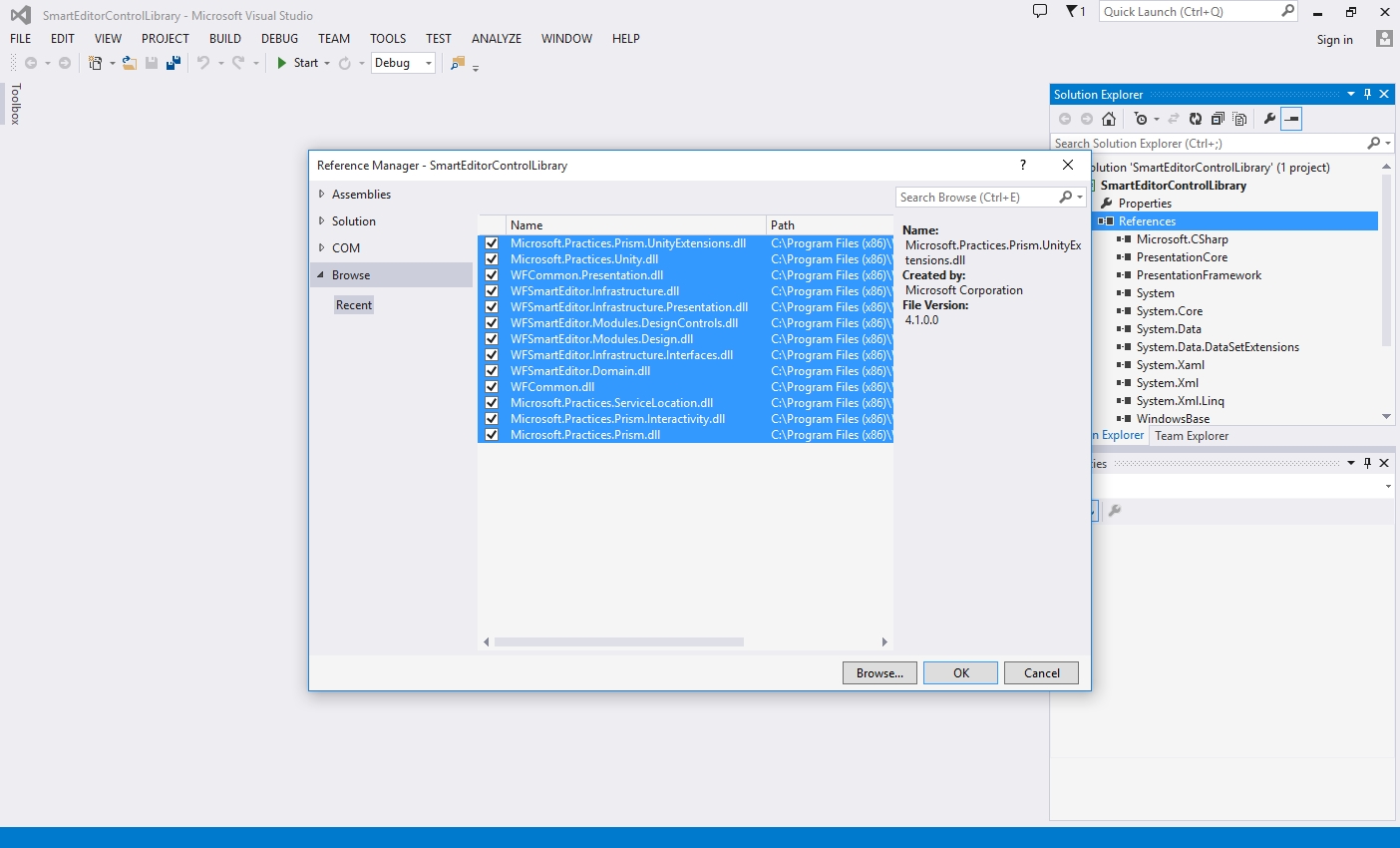Viewport: 1400px width, 848px height.
Task: Expand the COM category
Action: pos(322,248)
